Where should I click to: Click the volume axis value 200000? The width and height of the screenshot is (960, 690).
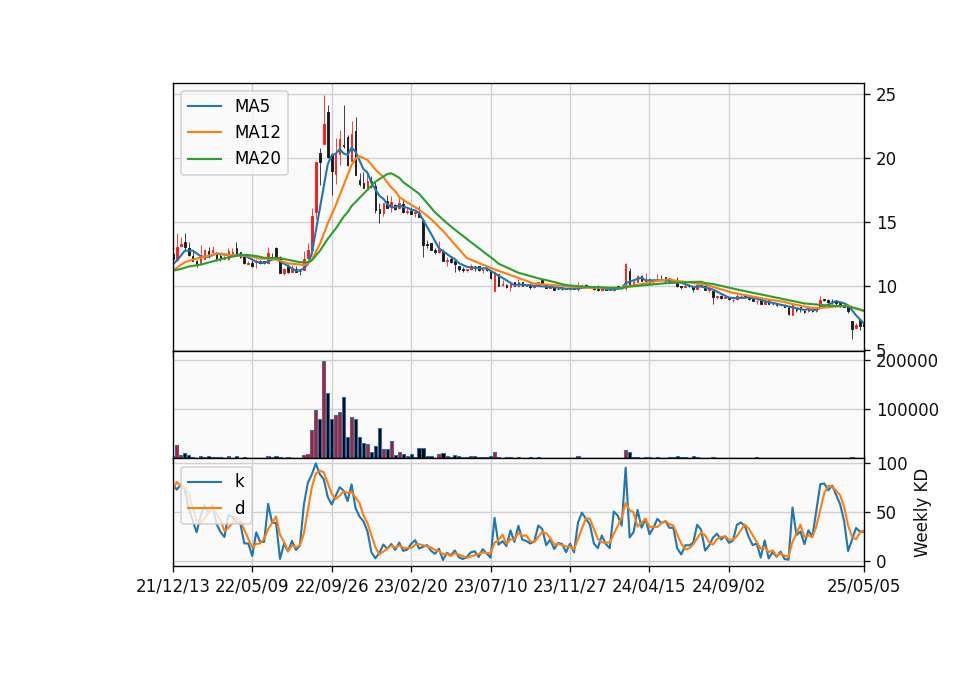[907, 361]
